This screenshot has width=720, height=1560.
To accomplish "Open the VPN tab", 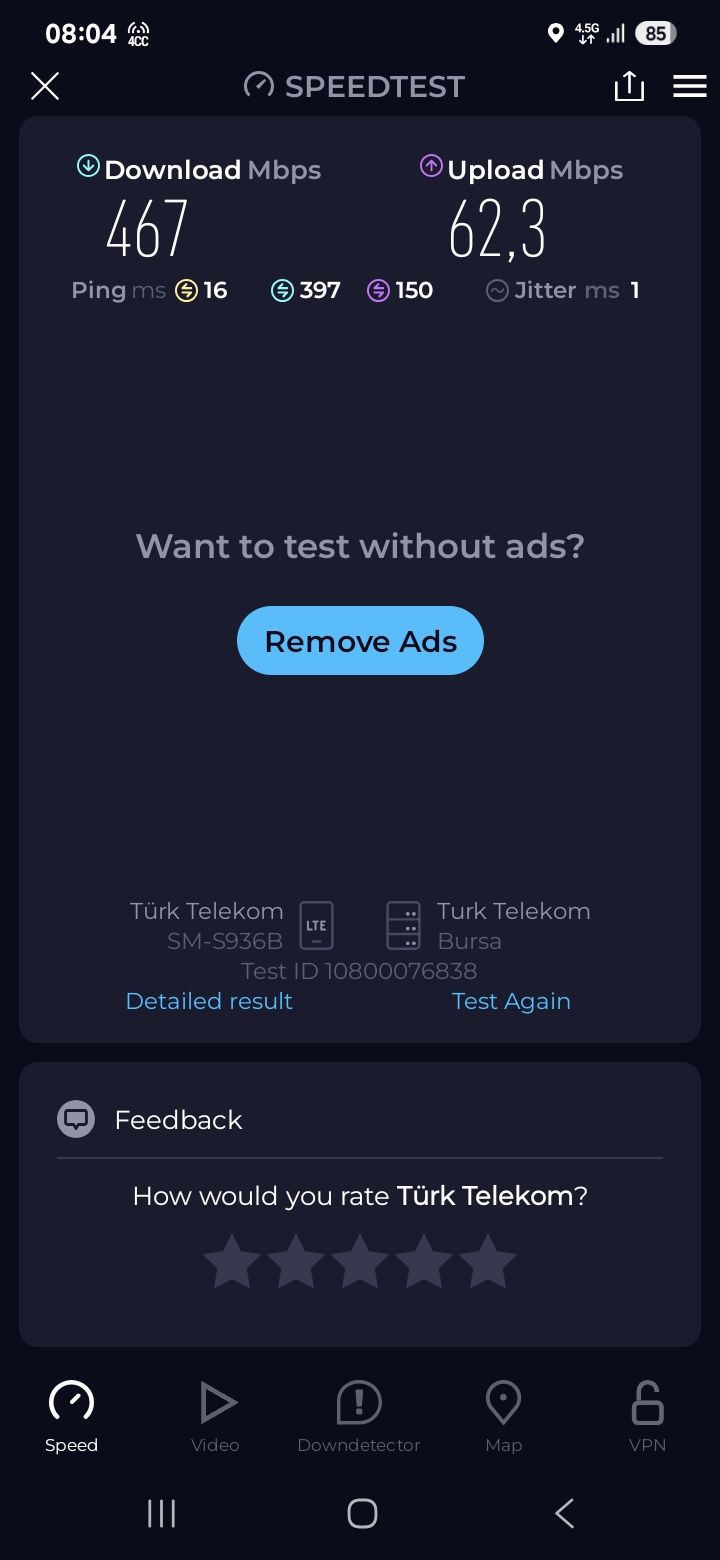I will [x=647, y=1417].
